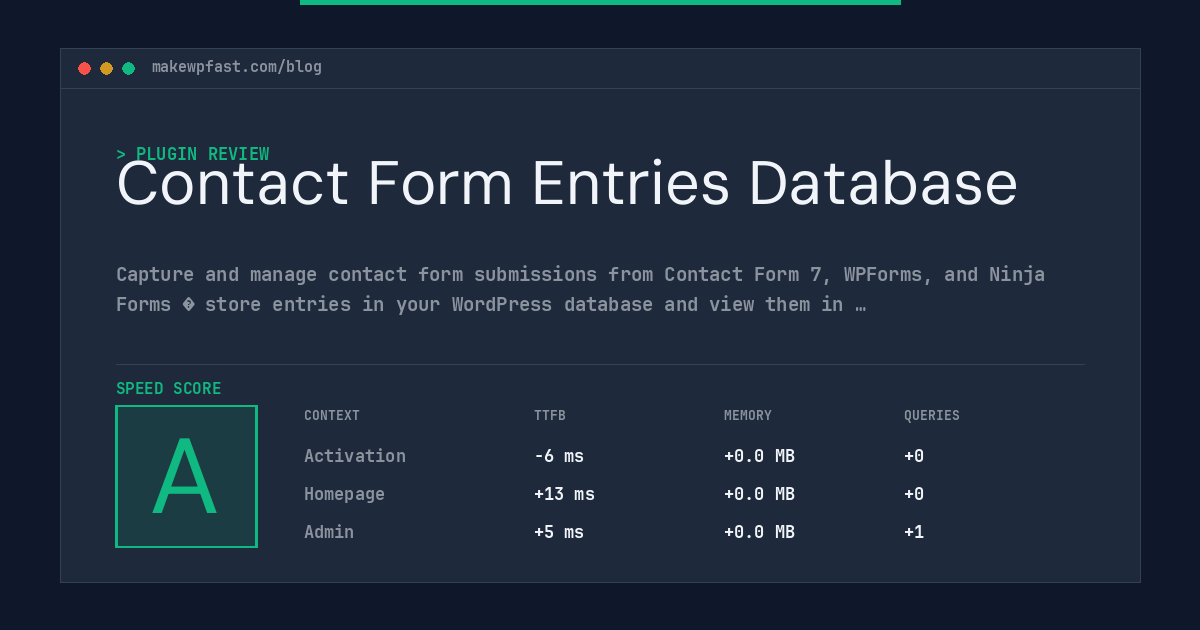This screenshot has height=630, width=1200.
Task: Select the Activation row label
Action: pyautogui.click(x=355, y=456)
